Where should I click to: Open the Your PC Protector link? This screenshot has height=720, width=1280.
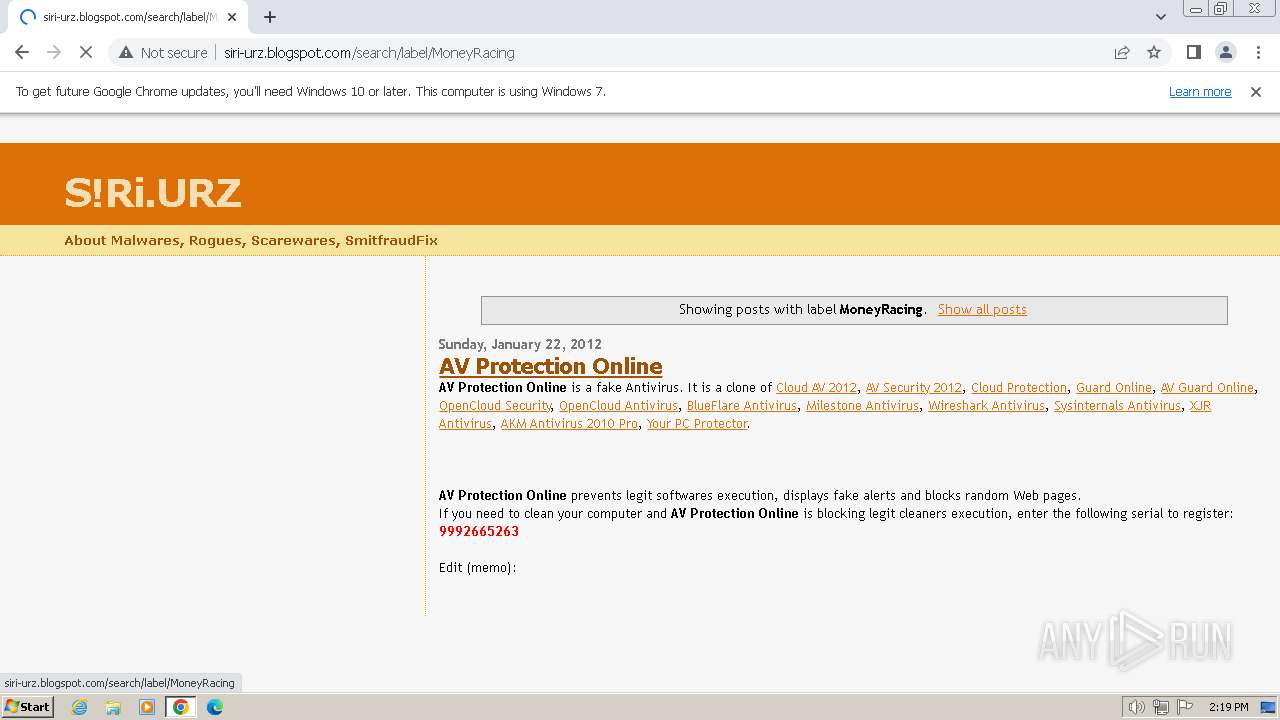(x=697, y=423)
